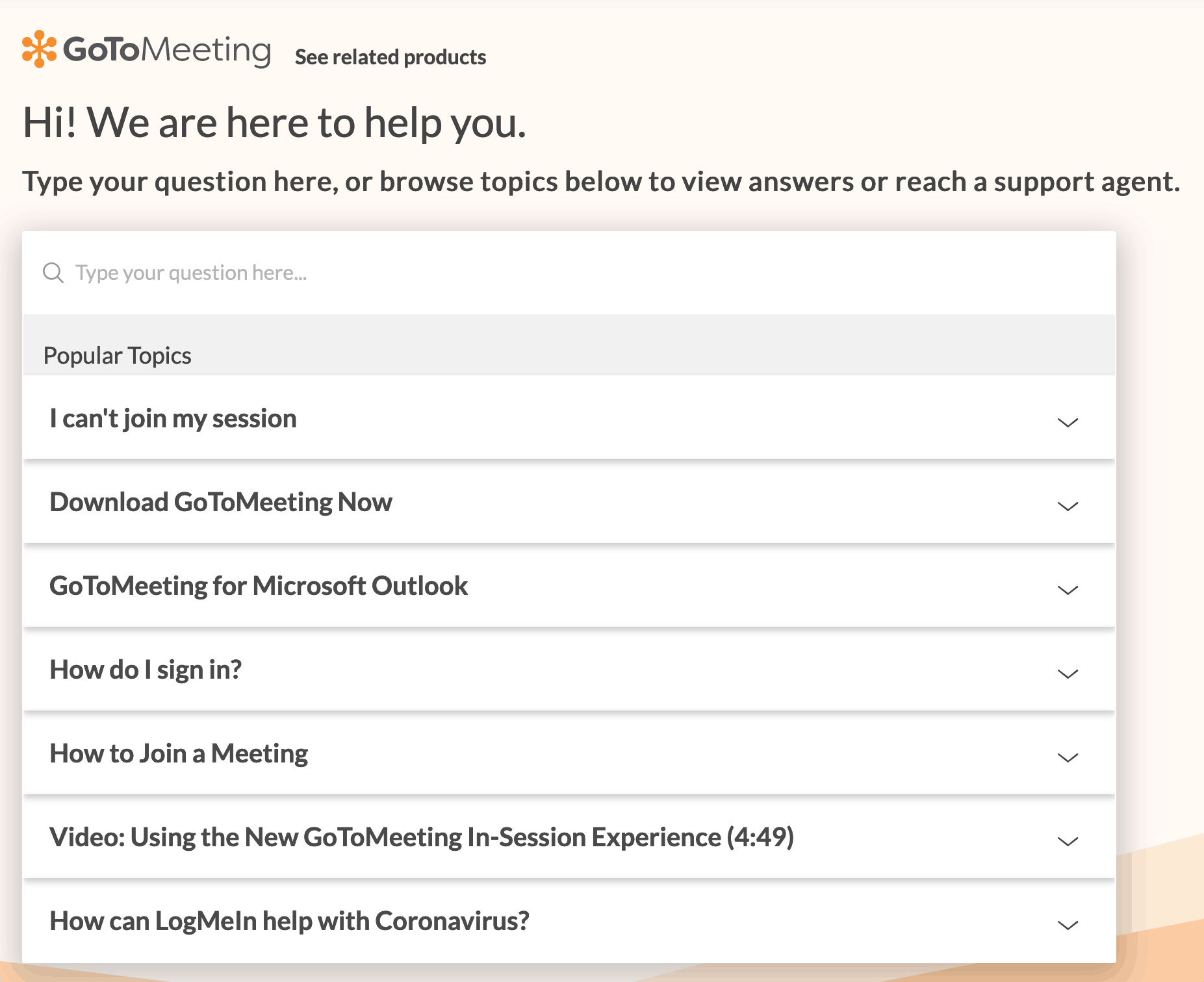The image size is (1204, 982).
Task: Expand the 'How to Join a Meeting' topic
Action: [x=1066, y=757]
